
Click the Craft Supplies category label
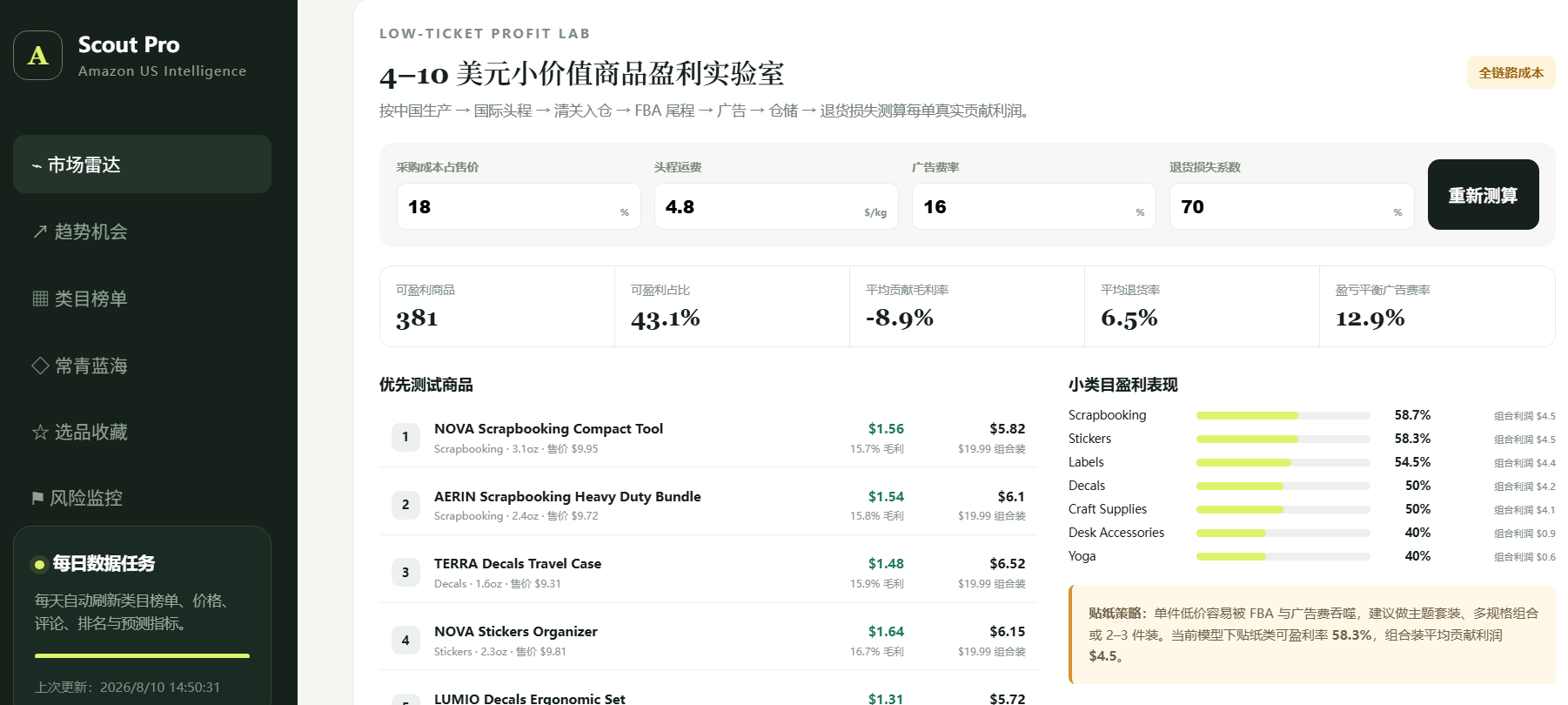(x=1108, y=509)
